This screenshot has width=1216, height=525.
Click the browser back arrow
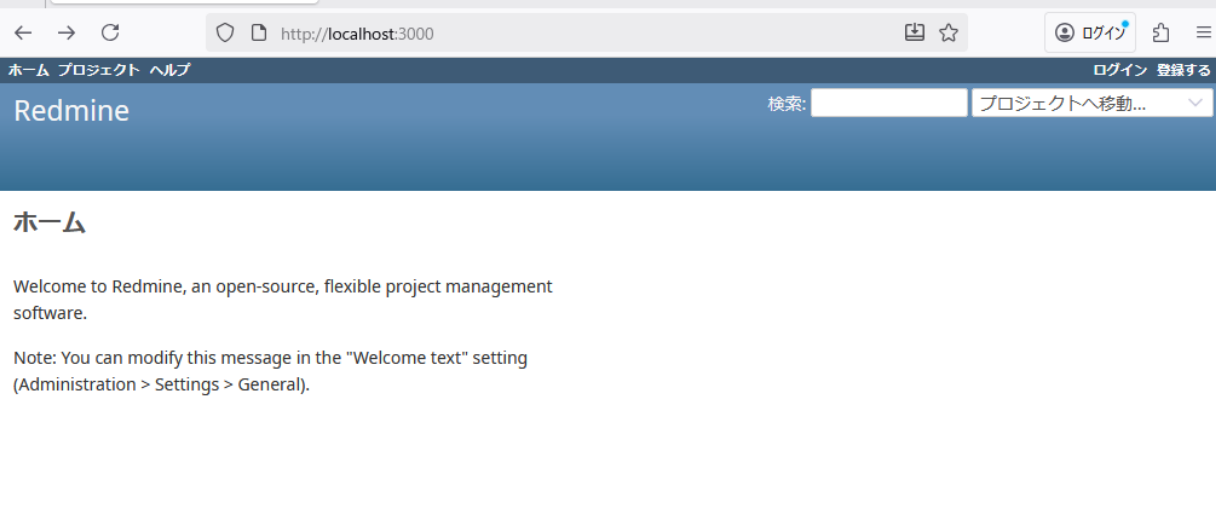pos(23,33)
